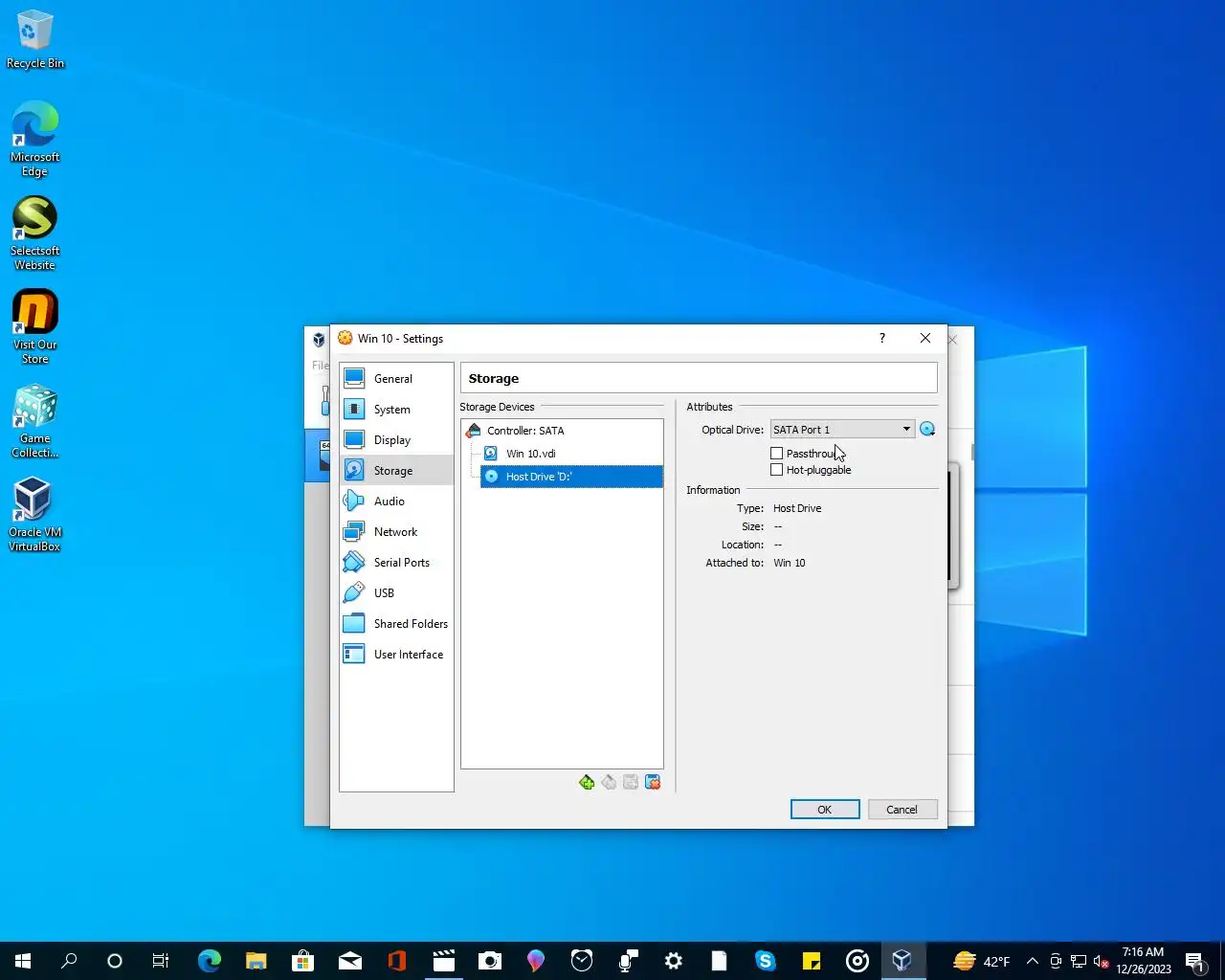This screenshot has width=1225, height=980.
Task: Click the remove selected storage attachment icon
Action: [653, 783]
